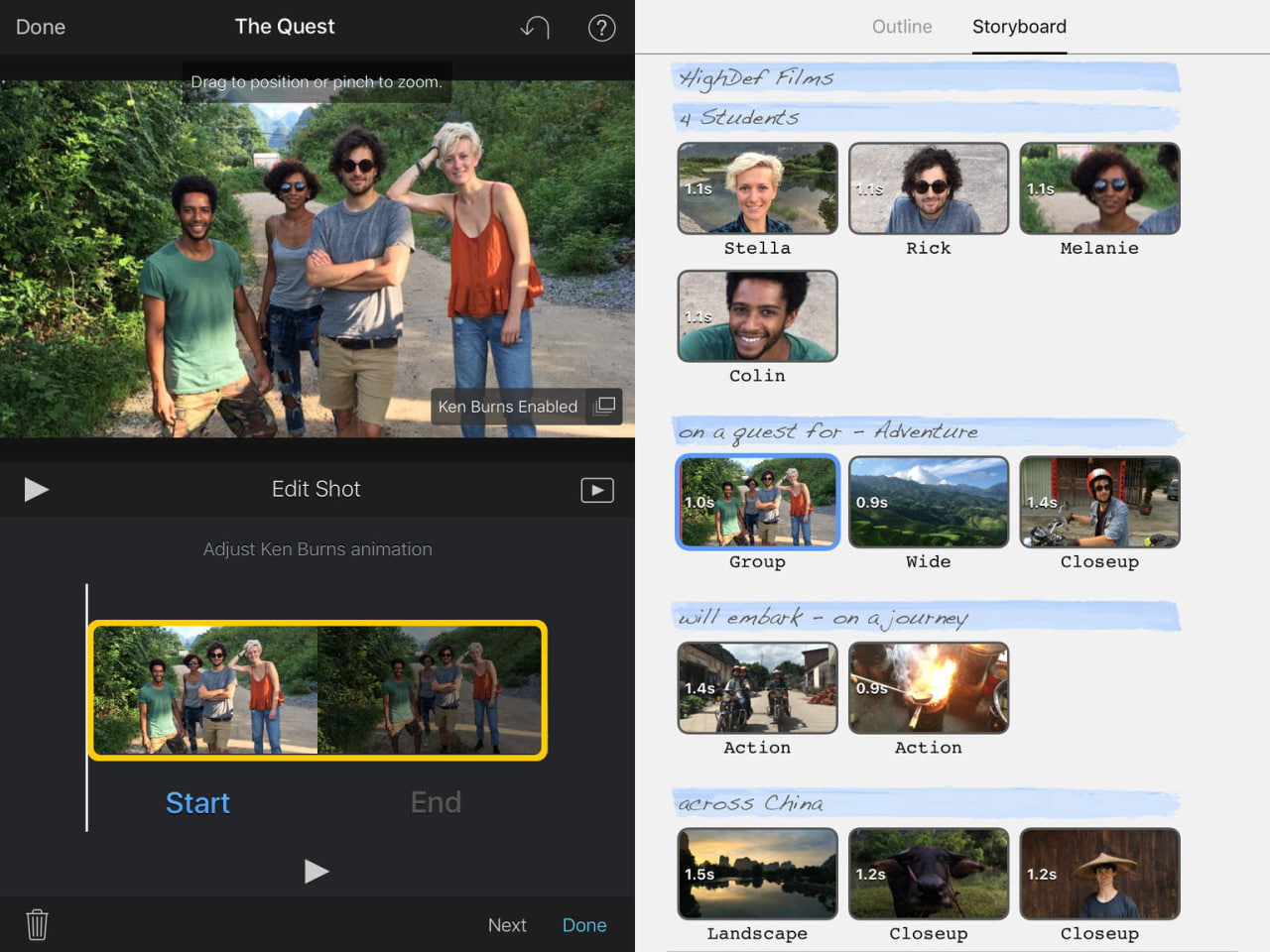The image size is (1270, 952).
Task: Click the undo arrow icon
Action: (535, 28)
